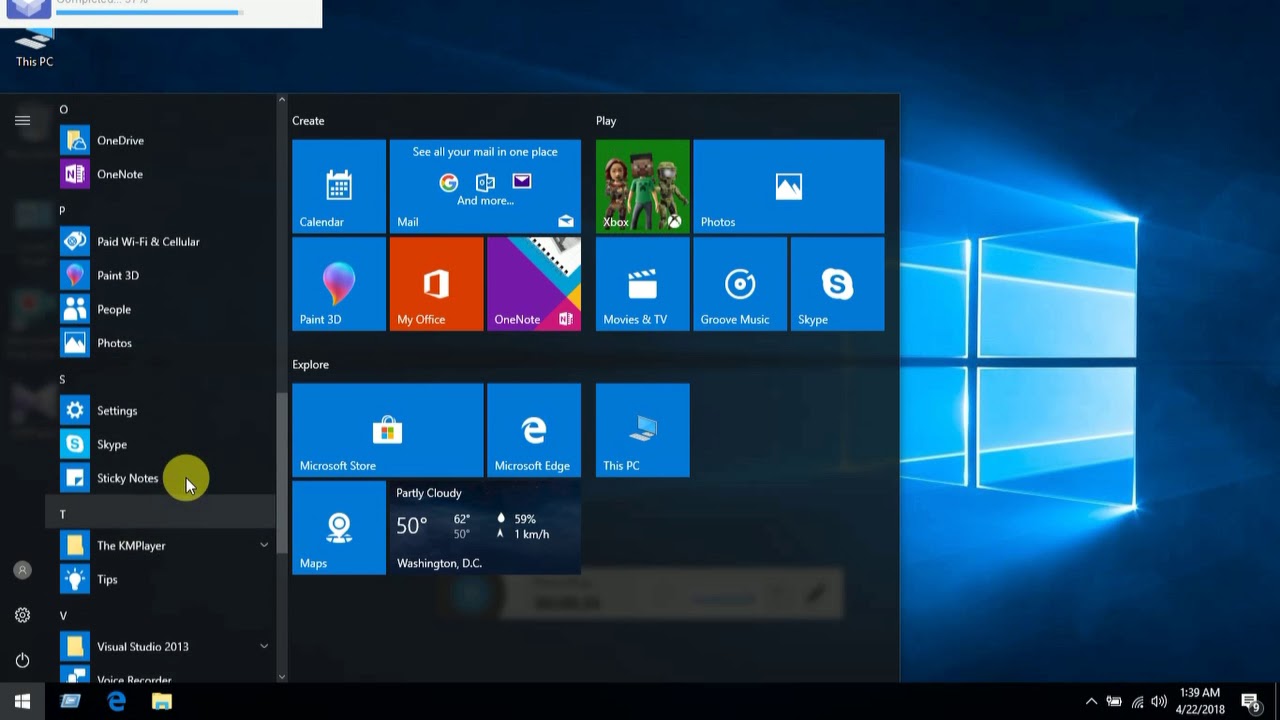Click the volume icon in system tray
This screenshot has width=1280, height=720.
click(x=1159, y=702)
